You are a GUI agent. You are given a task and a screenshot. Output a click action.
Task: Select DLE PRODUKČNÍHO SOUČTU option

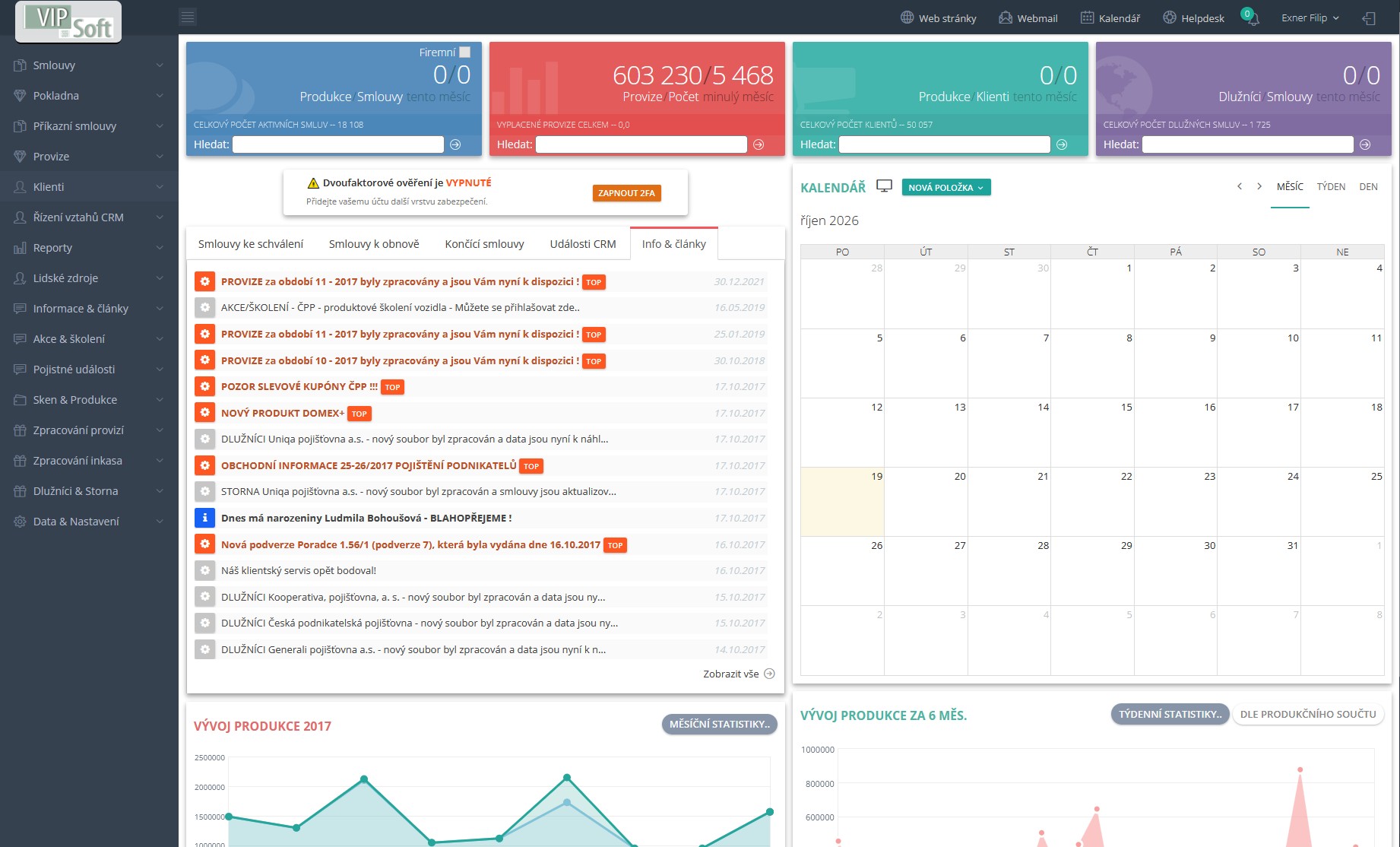pyautogui.click(x=1308, y=714)
